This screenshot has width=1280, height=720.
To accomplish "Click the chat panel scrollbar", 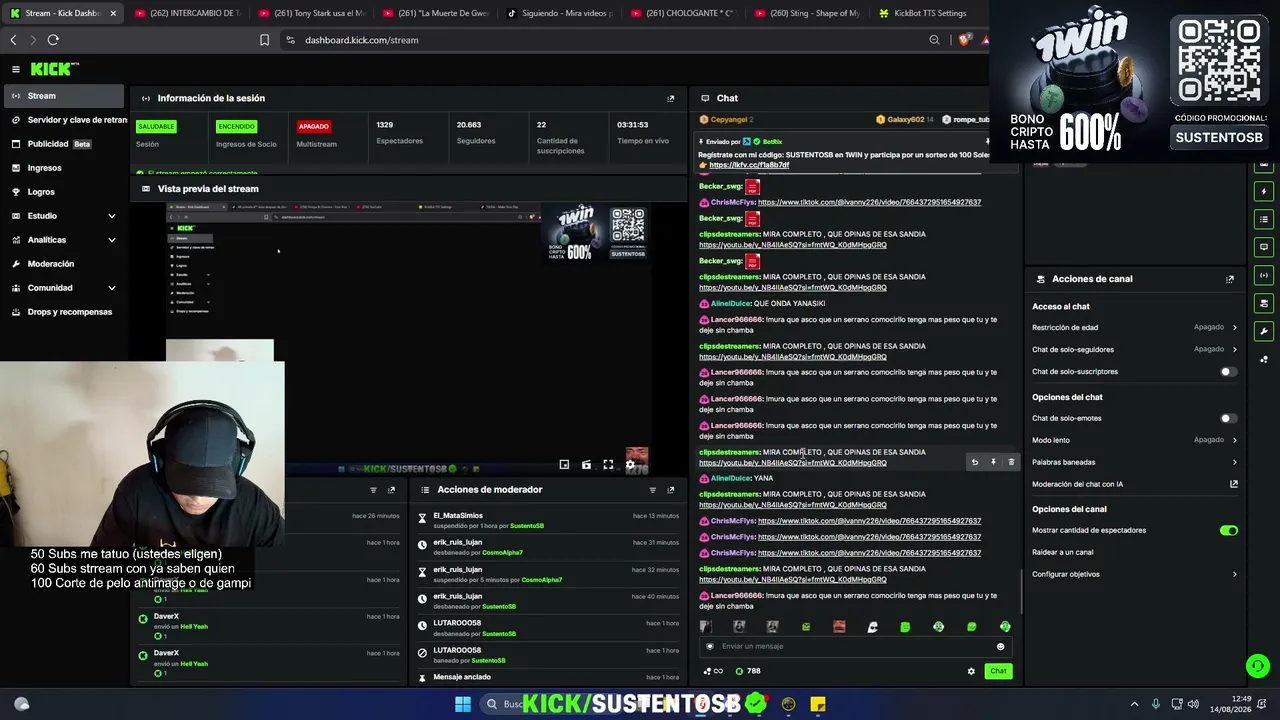I will pos(1021,590).
